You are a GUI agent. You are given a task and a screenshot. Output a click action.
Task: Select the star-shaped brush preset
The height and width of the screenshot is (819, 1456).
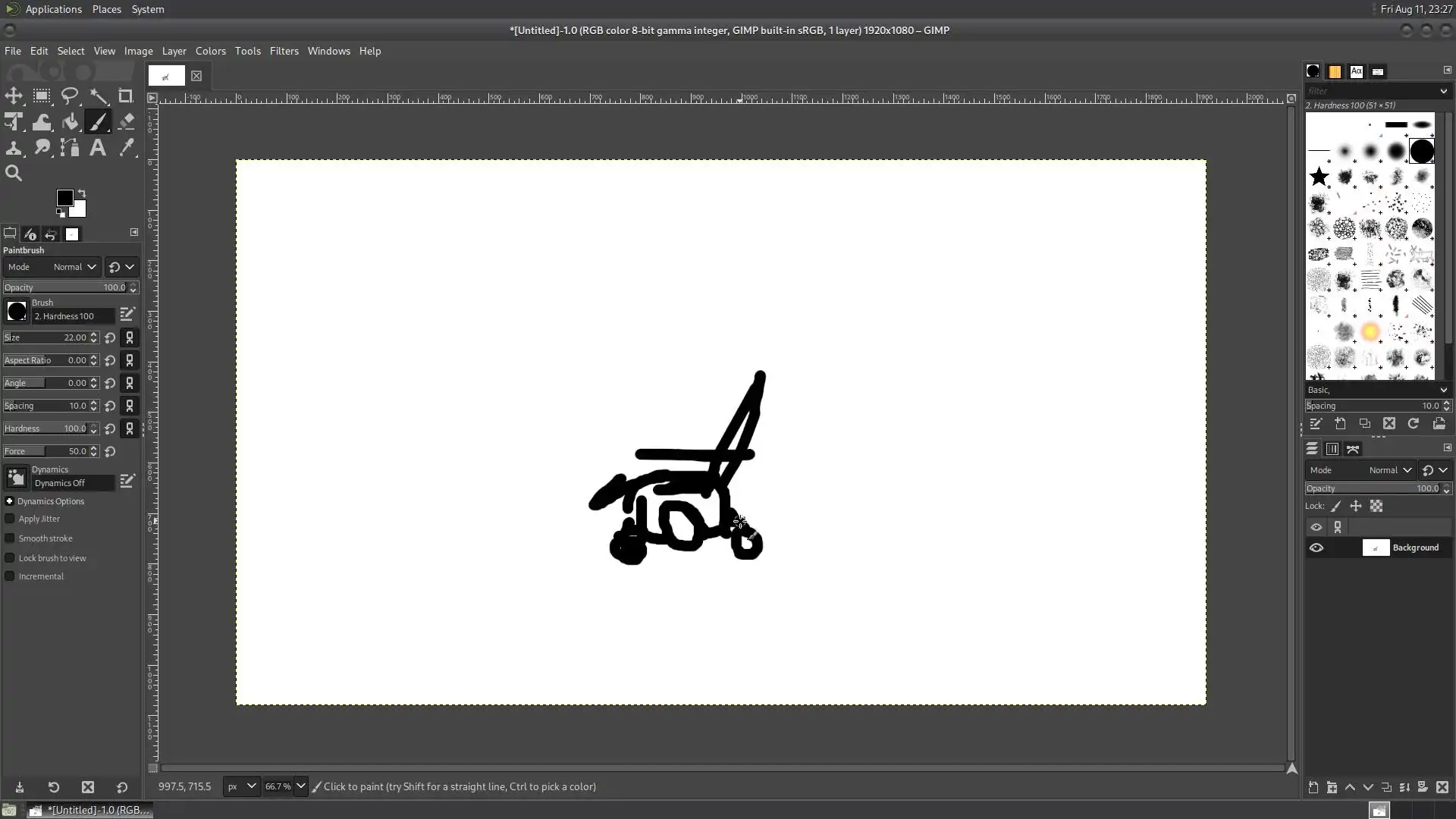tap(1319, 177)
